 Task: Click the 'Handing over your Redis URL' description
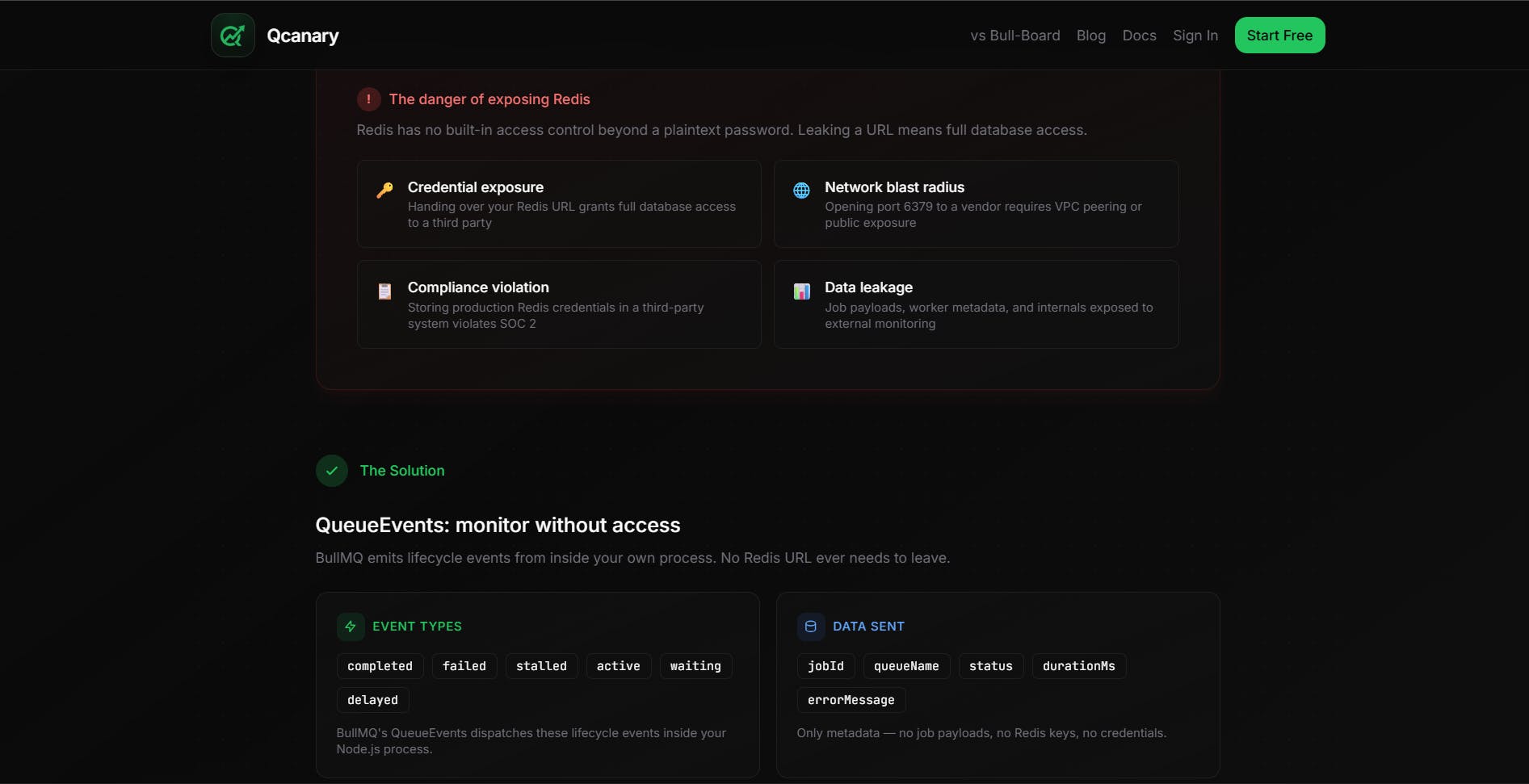(x=572, y=215)
